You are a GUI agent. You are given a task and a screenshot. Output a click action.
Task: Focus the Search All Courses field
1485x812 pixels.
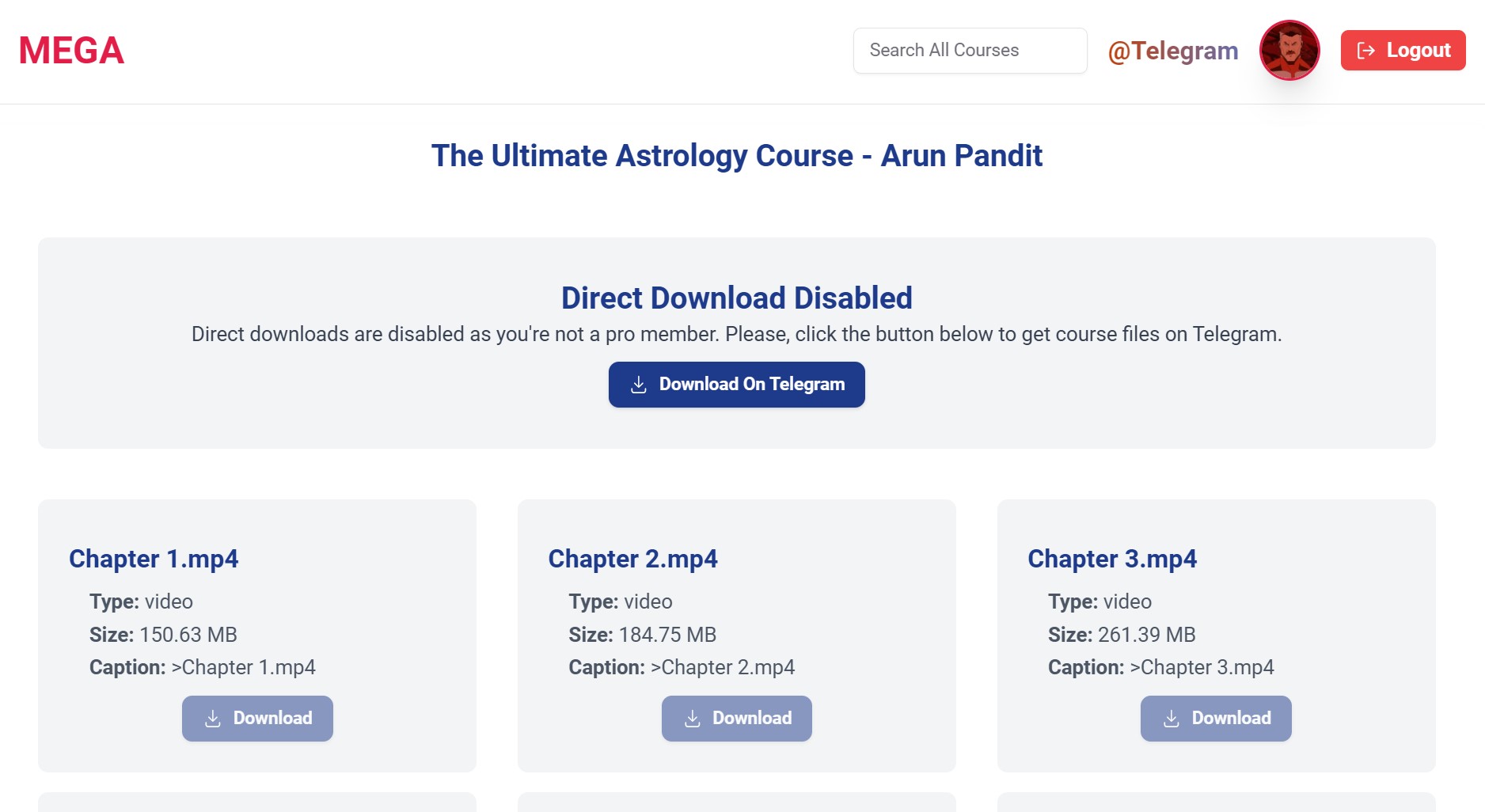(x=970, y=51)
